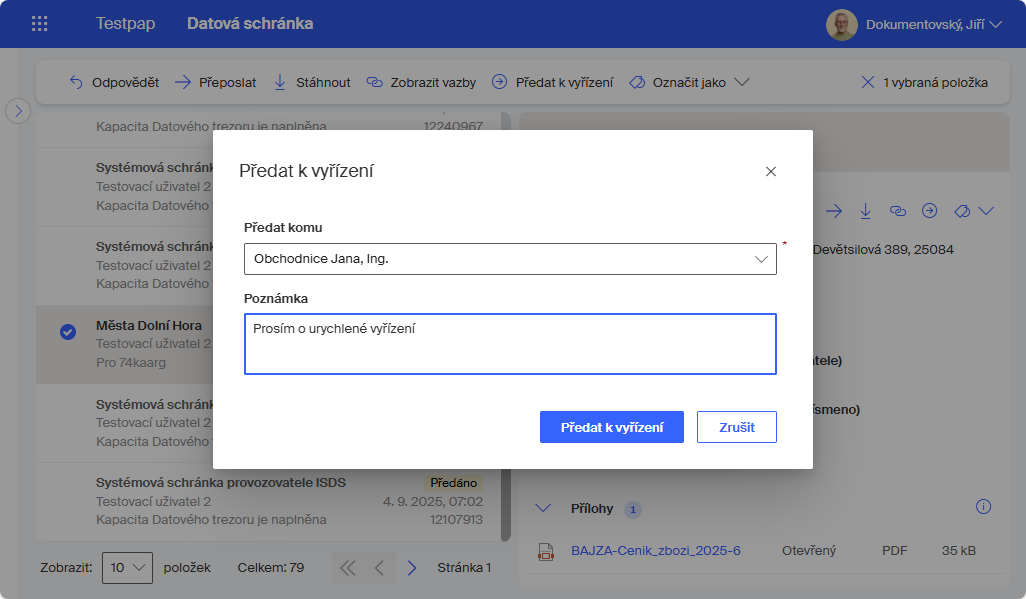
Task: Open the user menu Dokumentovský, Jiří
Action: (x=914, y=24)
